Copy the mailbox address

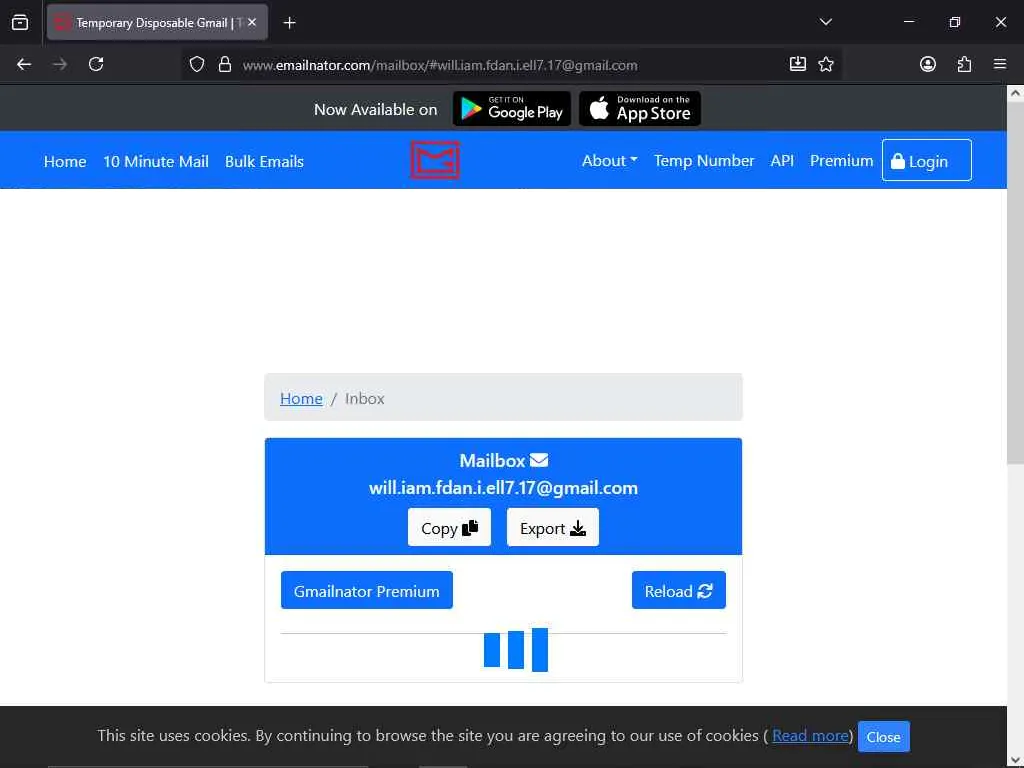click(x=449, y=528)
